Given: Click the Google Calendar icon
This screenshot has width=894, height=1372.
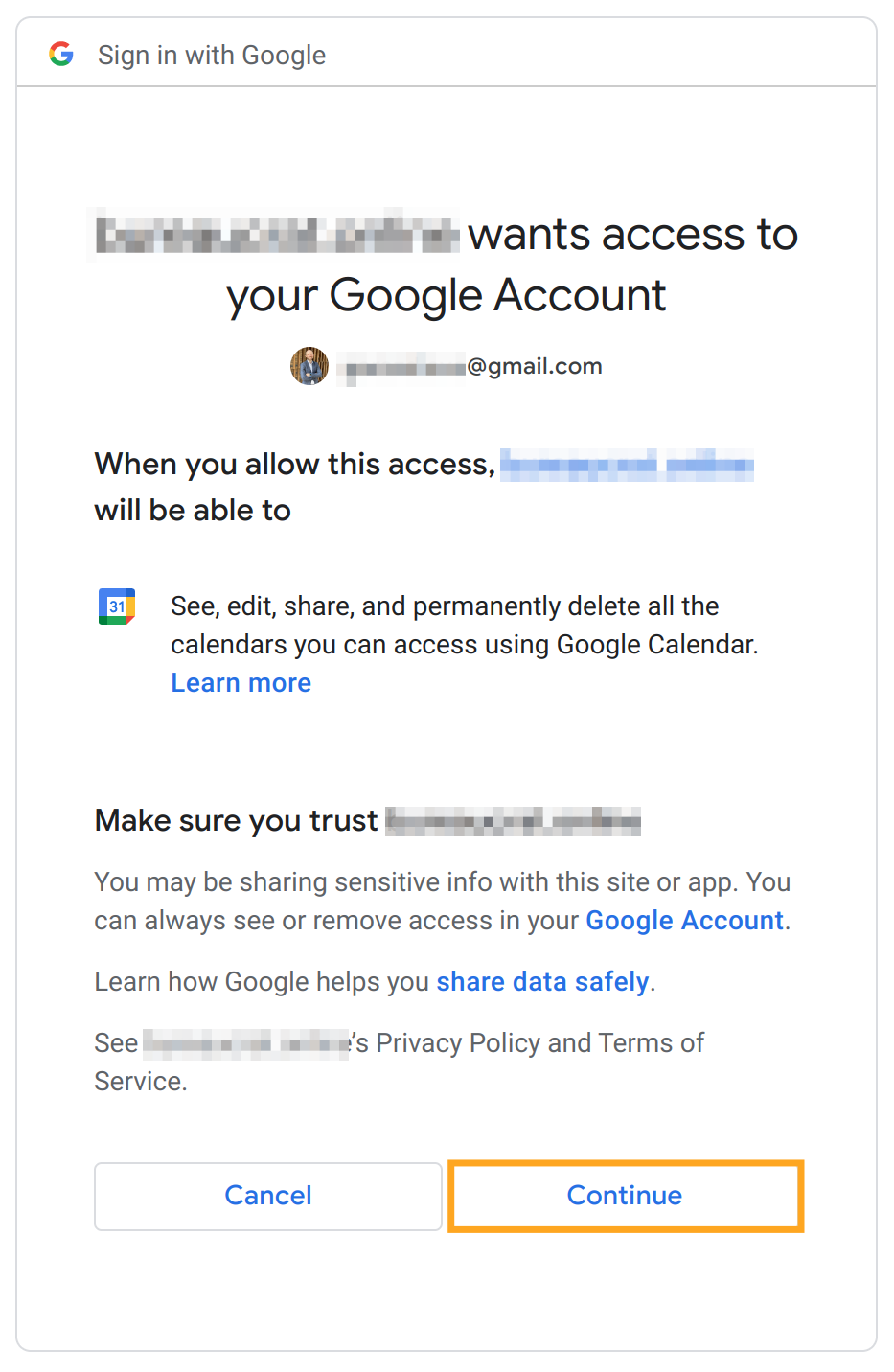Looking at the screenshot, I should coord(117,606).
